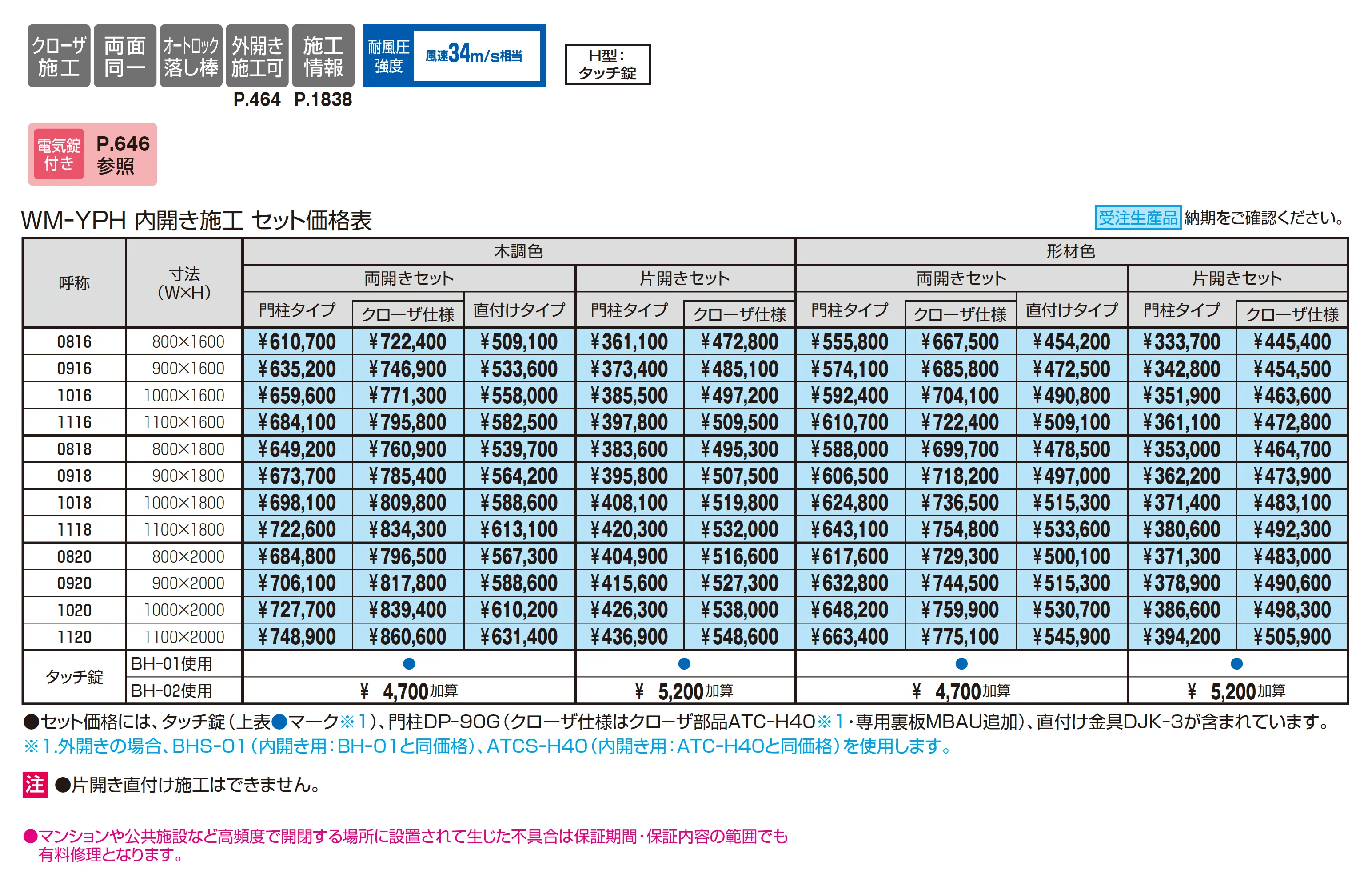This screenshot has width=1372, height=889.
Task: Click the BH-02使用 cell
Action: (184, 690)
